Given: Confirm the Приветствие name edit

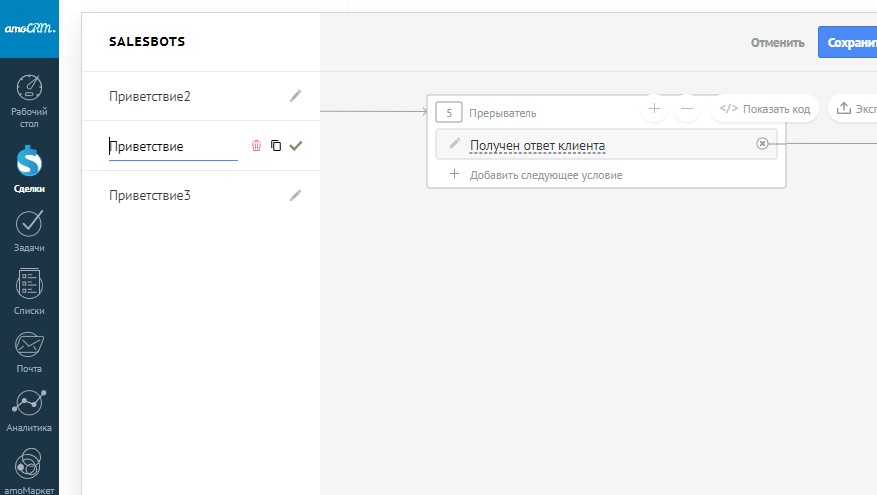Looking at the screenshot, I should [x=296, y=146].
